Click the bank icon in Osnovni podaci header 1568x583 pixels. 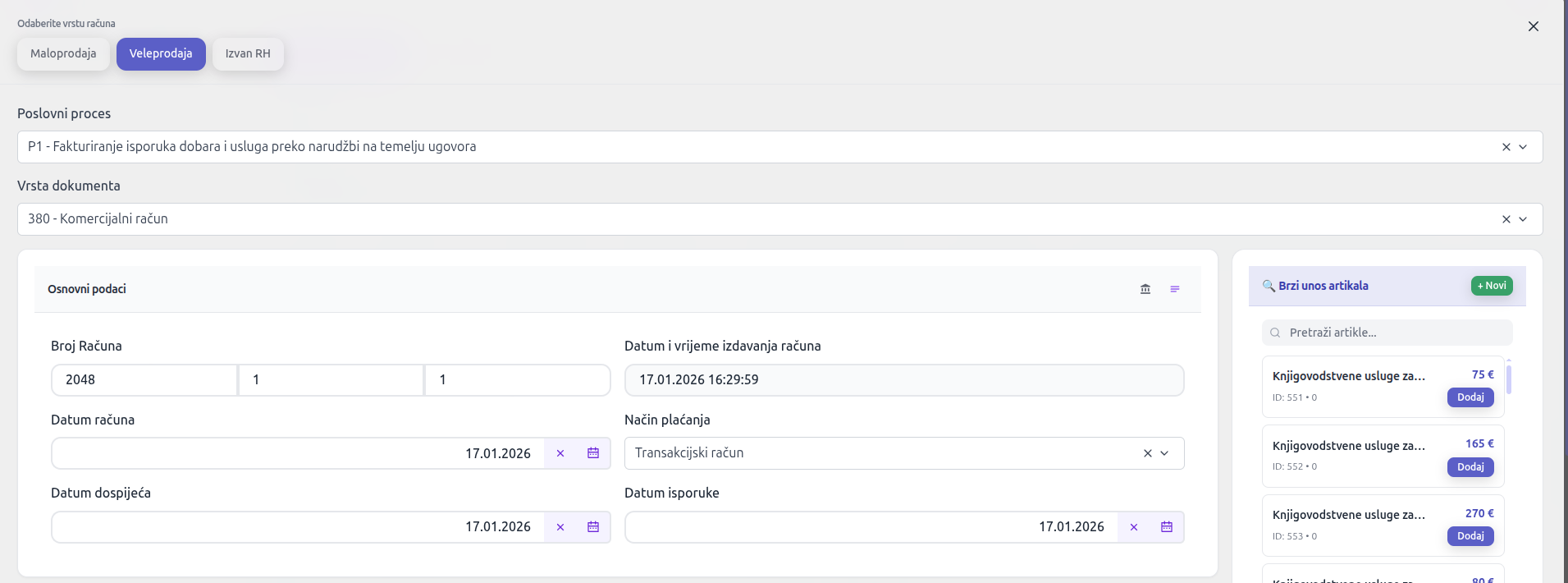1145,289
